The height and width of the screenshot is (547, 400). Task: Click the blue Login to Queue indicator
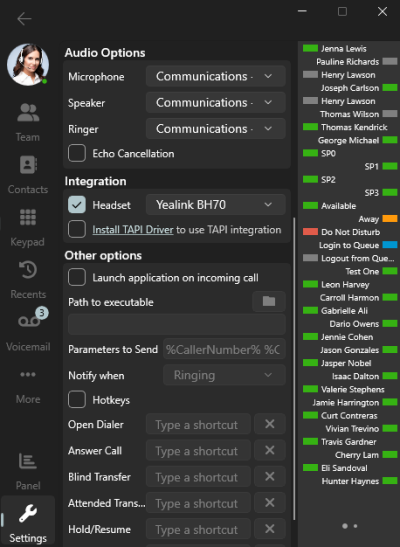[390, 245]
